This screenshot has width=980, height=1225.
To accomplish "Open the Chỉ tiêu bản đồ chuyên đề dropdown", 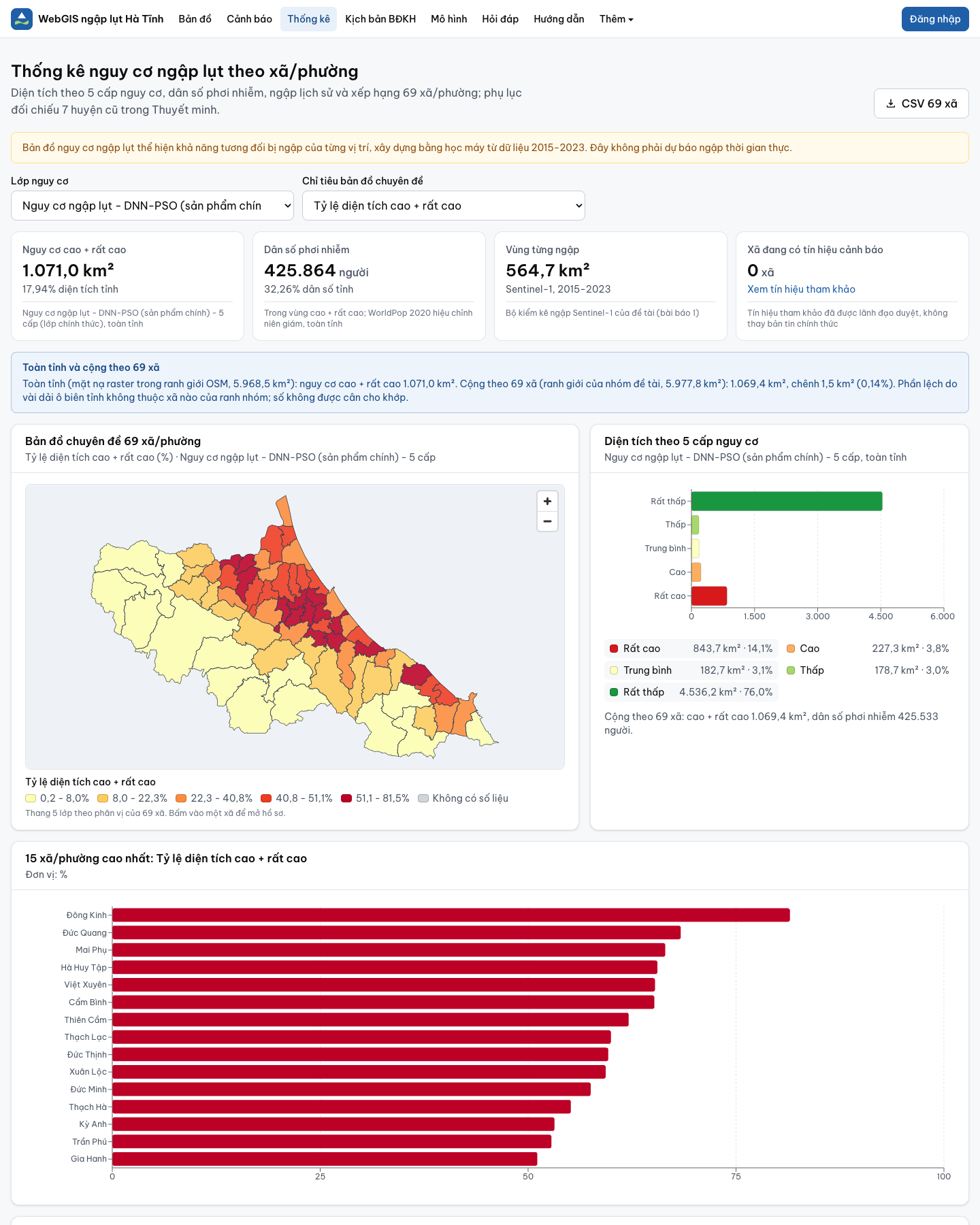I will click(x=444, y=206).
